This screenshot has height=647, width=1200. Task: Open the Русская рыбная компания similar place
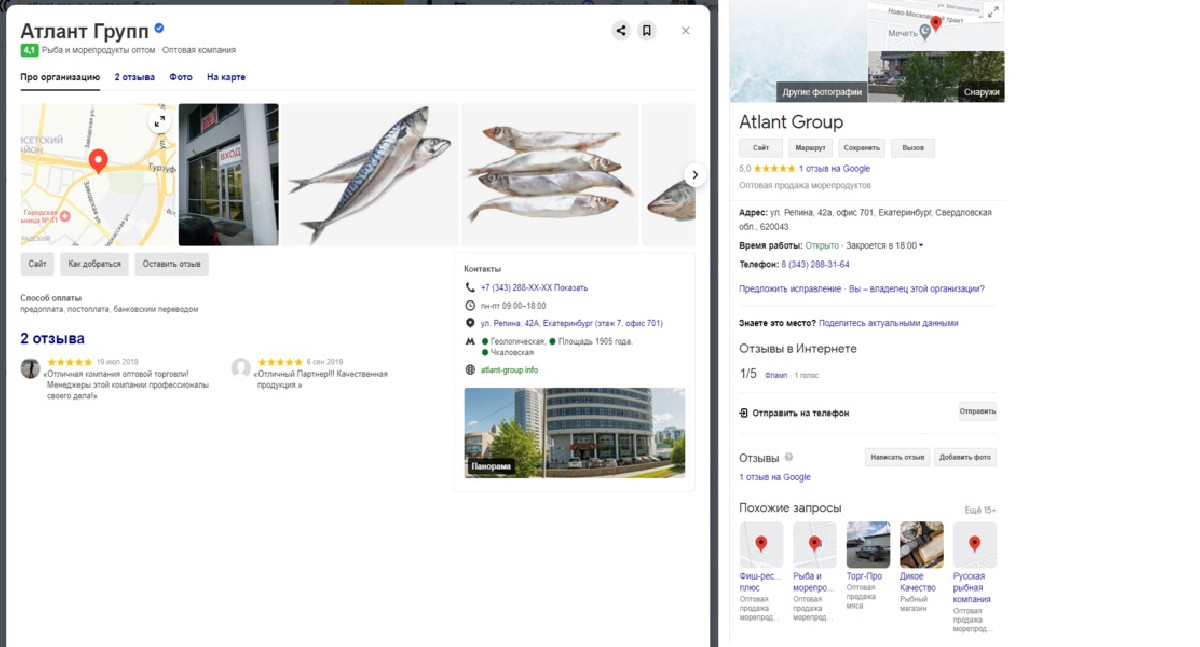click(x=975, y=577)
